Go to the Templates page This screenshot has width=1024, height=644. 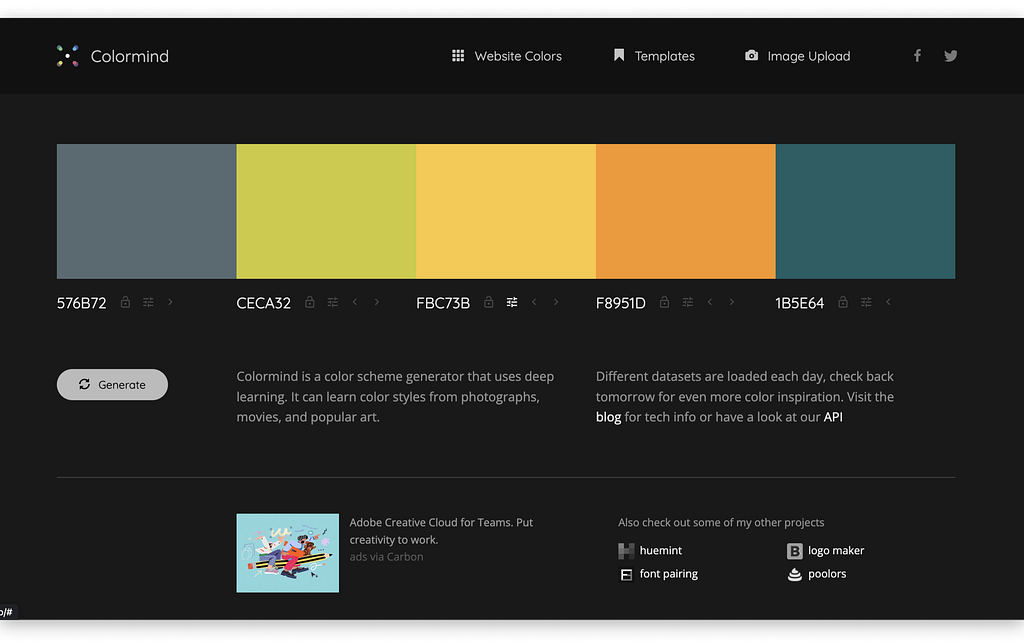coord(654,56)
